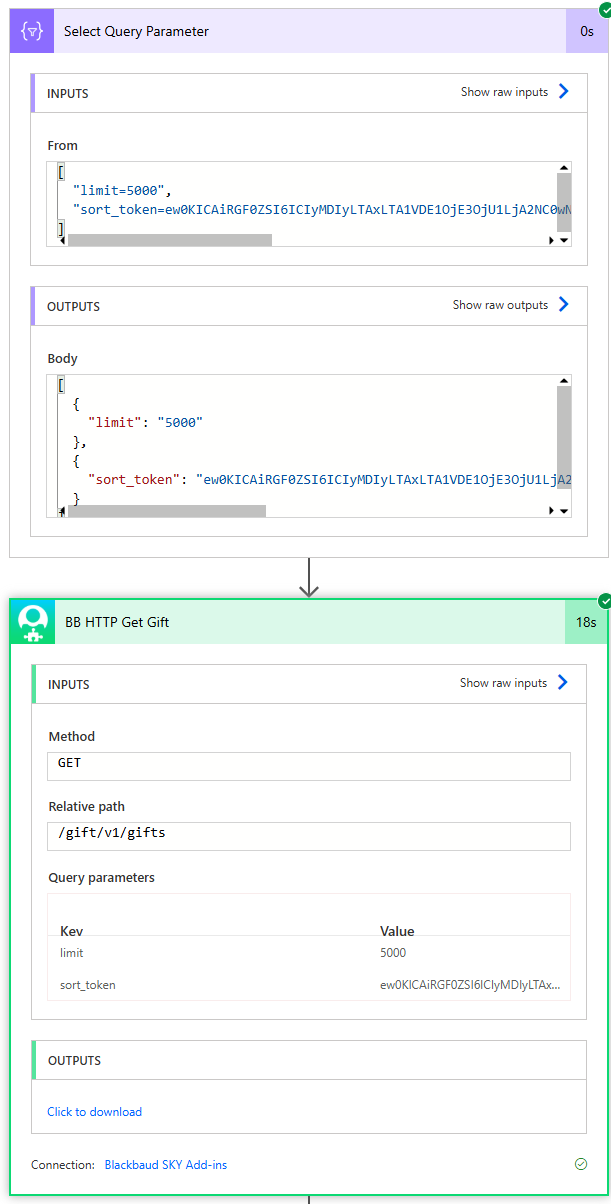Open the Blackbaud SKY Add-ins connection link

point(165,1165)
